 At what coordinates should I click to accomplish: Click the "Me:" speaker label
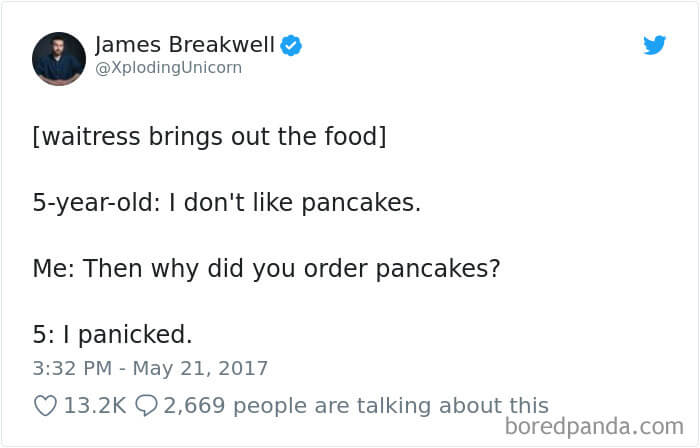click(52, 269)
